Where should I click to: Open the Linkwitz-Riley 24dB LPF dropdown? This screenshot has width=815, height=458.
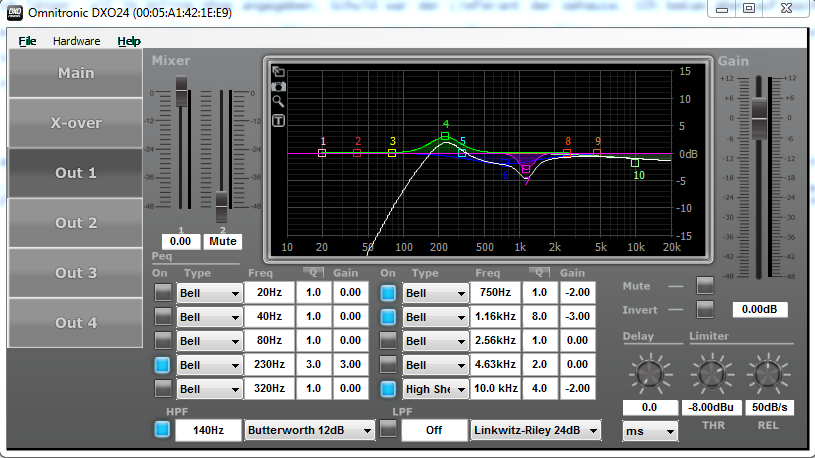pos(536,430)
